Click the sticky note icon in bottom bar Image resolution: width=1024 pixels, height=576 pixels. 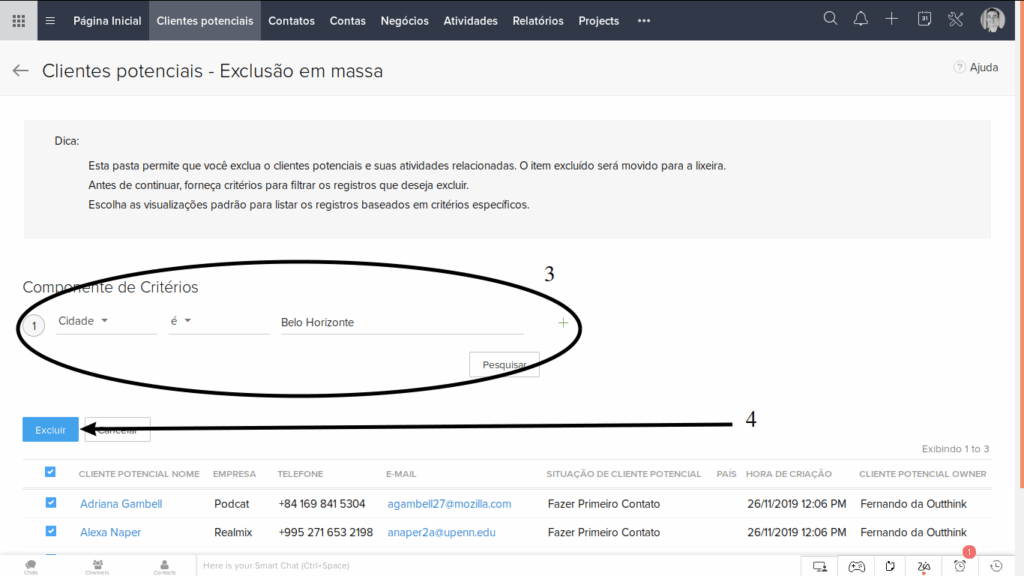(889, 566)
